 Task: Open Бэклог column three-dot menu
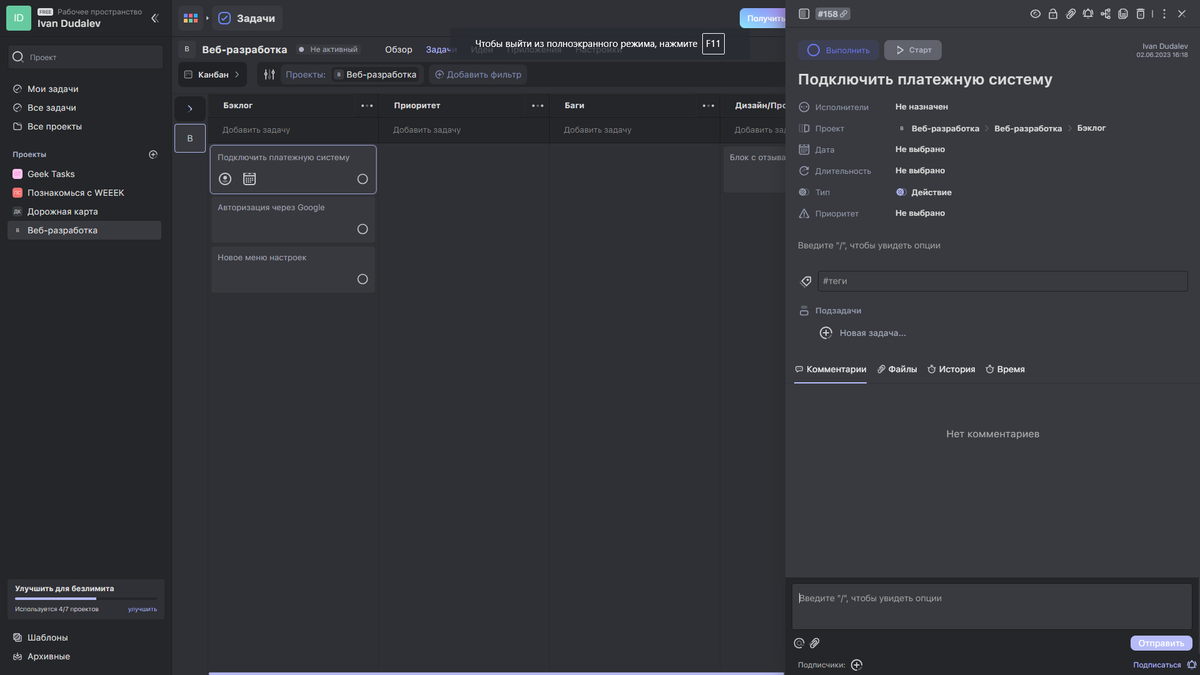pos(367,105)
